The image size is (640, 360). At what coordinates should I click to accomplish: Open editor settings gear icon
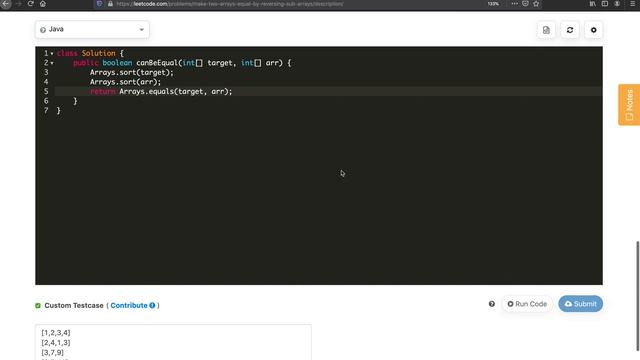pyautogui.click(x=593, y=30)
